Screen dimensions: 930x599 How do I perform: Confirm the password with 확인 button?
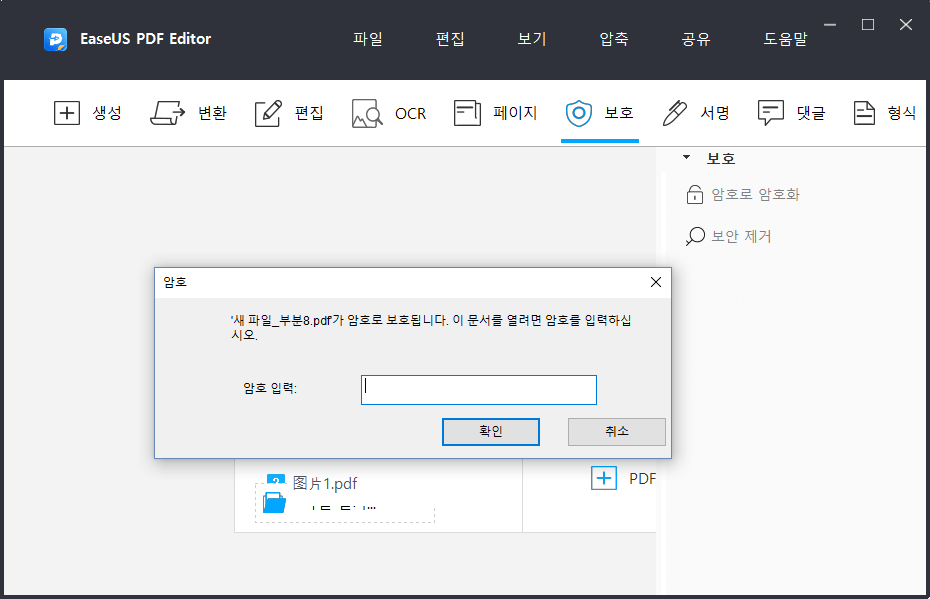pyautogui.click(x=490, y=431)
